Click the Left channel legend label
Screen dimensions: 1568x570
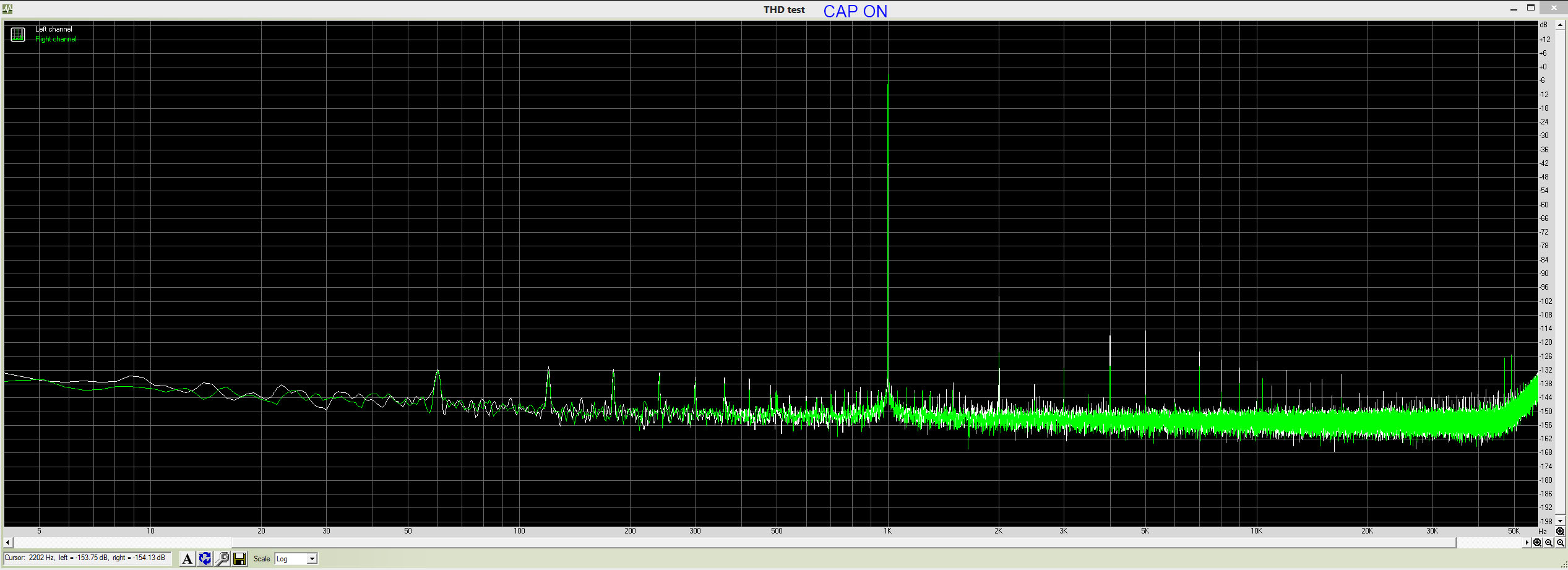point(54,29)
